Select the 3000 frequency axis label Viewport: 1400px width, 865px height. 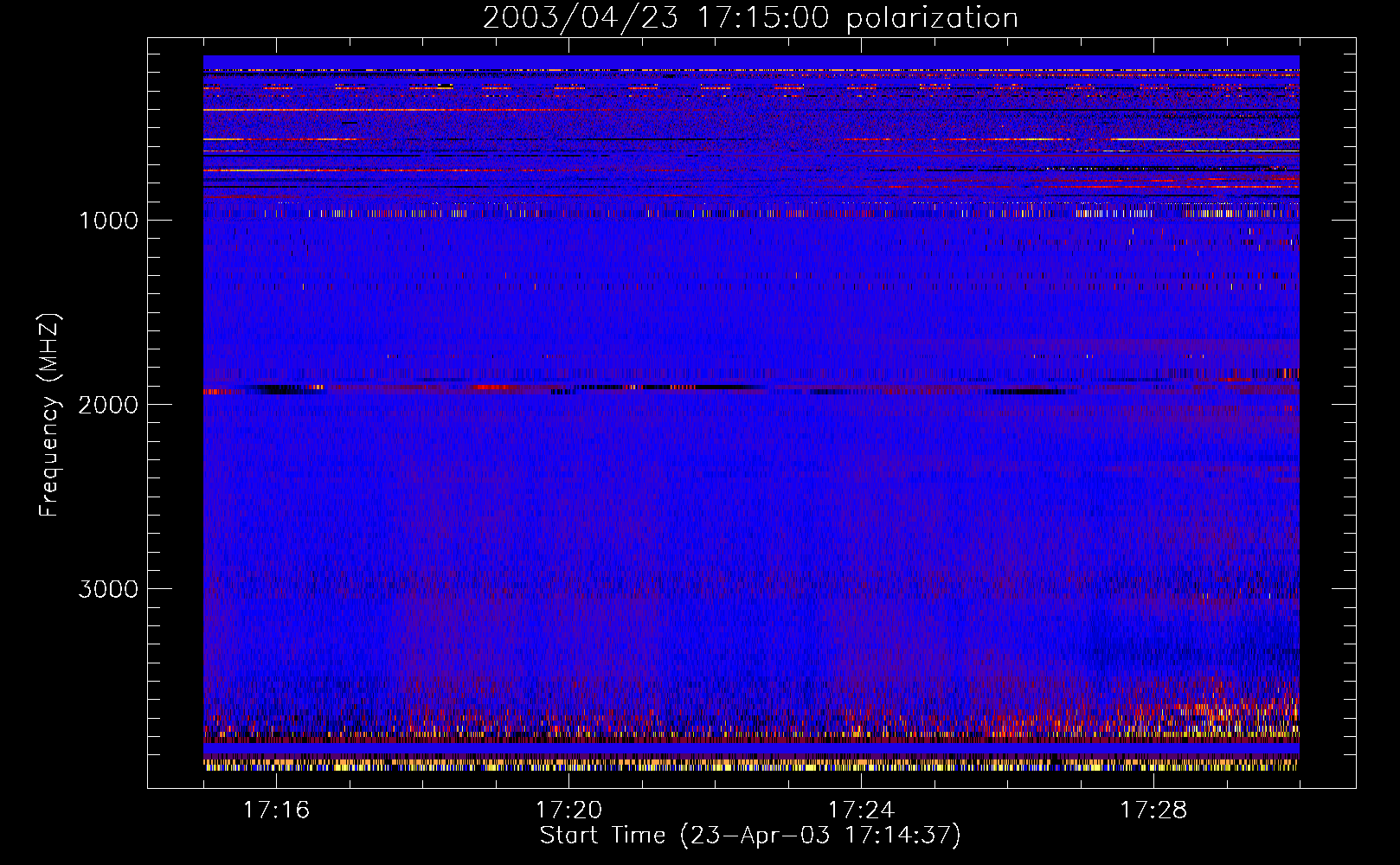[108, 589]
